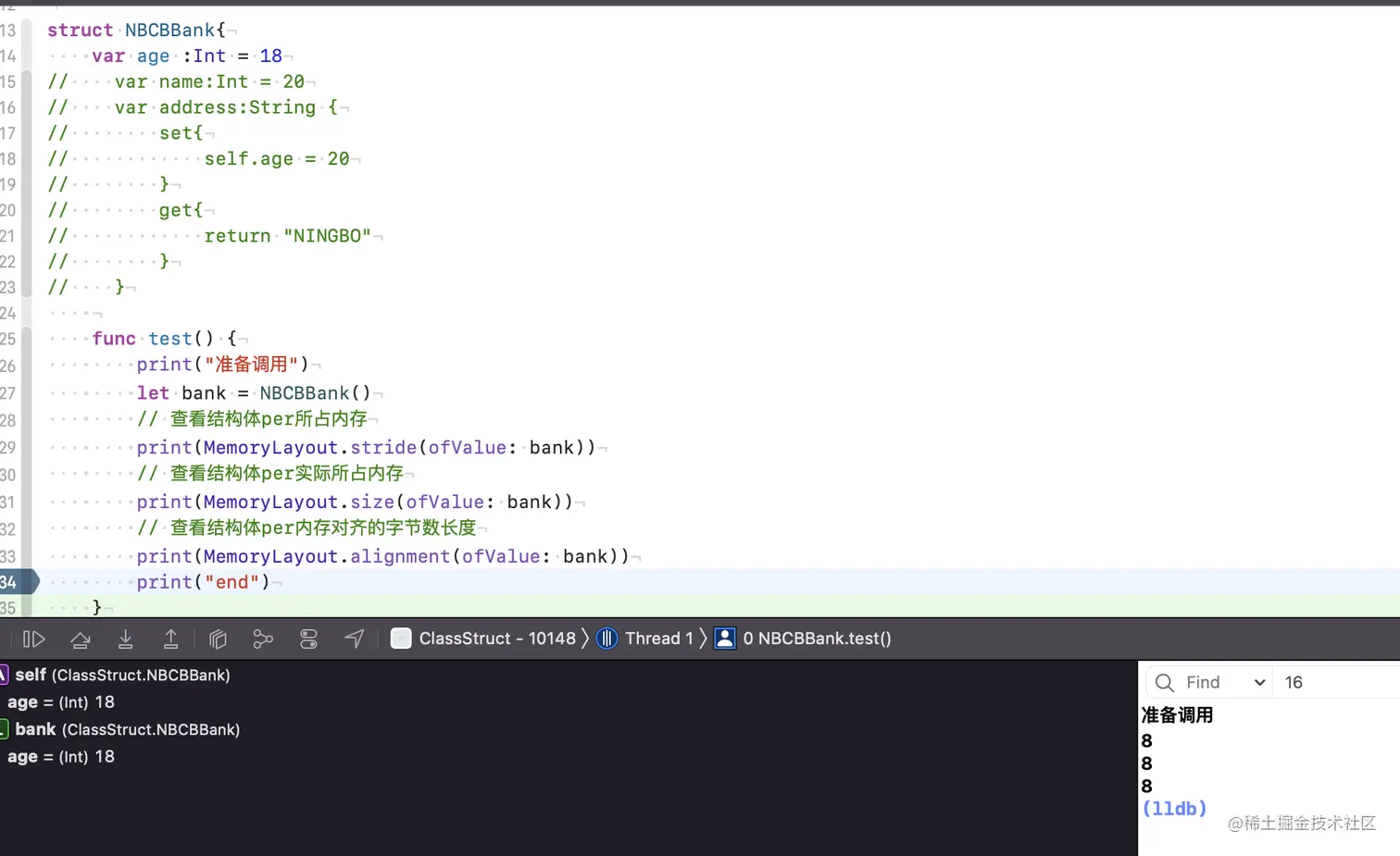Click the comment 查看结构体per所占内存

click(x=252, y=419)
